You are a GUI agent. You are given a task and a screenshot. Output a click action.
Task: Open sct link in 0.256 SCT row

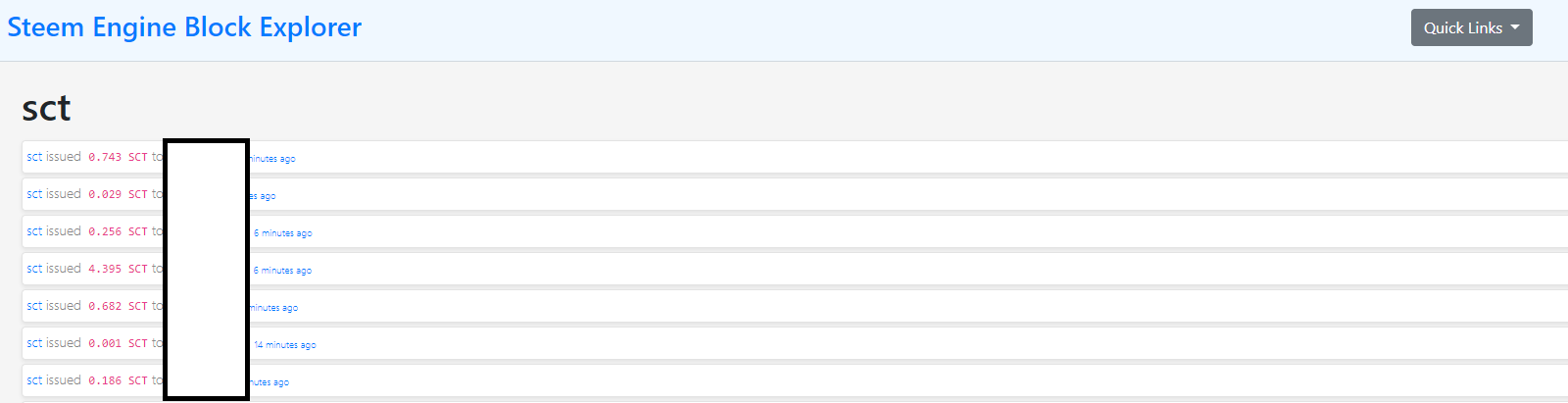(34, 231)
